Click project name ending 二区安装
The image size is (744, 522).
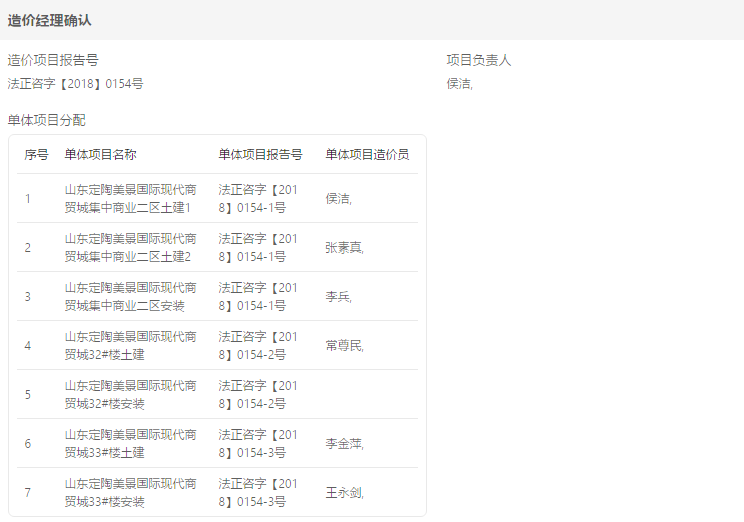coord(130,297)
